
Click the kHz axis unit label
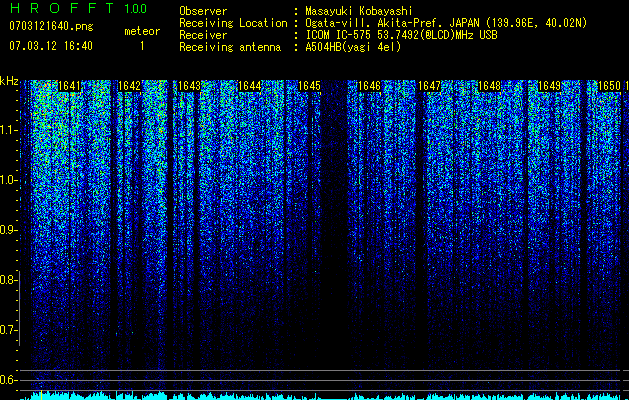(9, 81)
